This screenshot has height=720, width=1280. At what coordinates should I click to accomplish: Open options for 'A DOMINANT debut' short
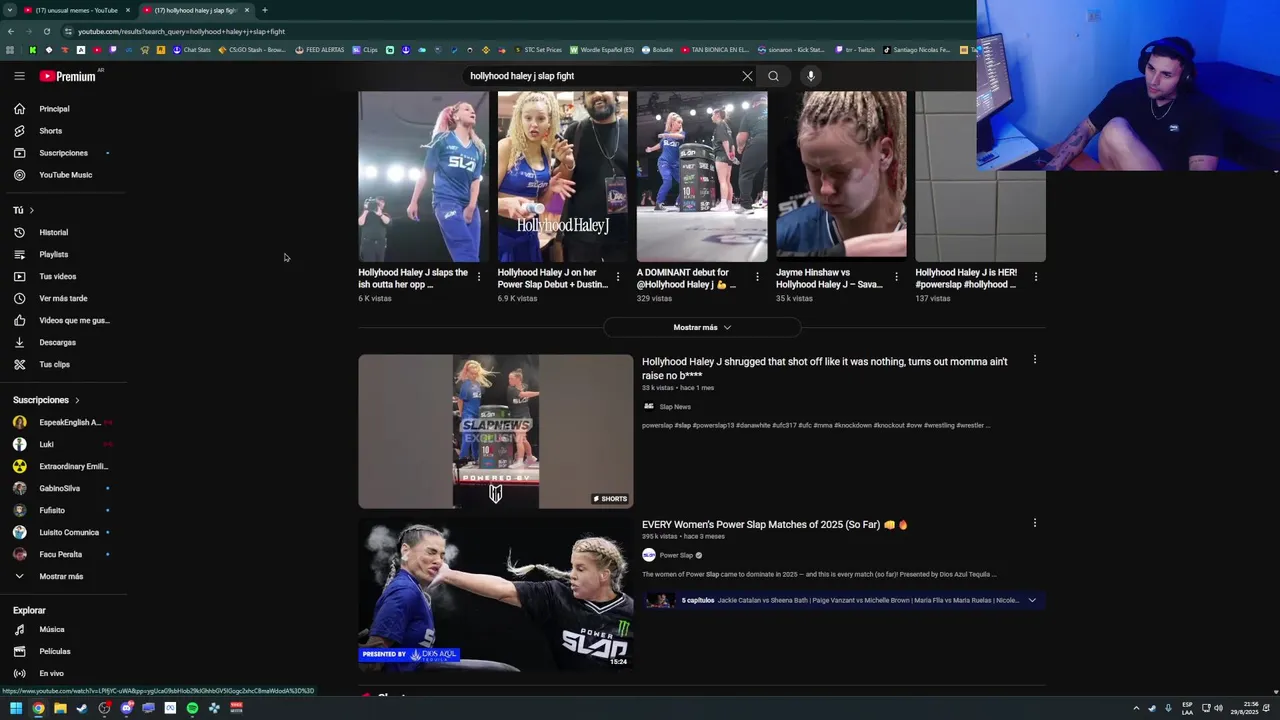757,277
